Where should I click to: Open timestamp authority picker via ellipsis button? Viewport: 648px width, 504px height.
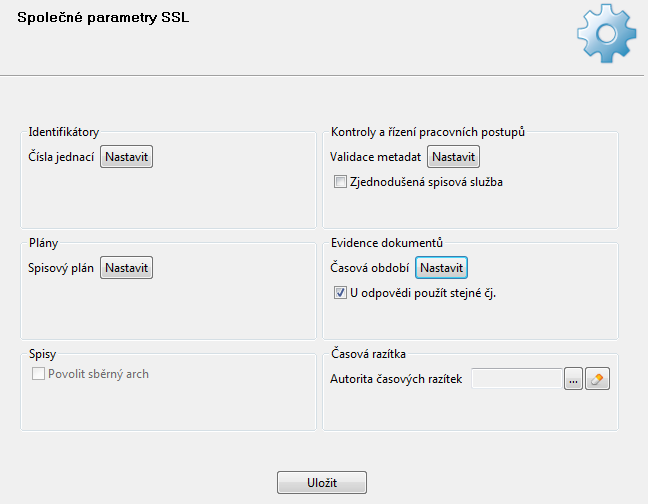click(573, 379)
